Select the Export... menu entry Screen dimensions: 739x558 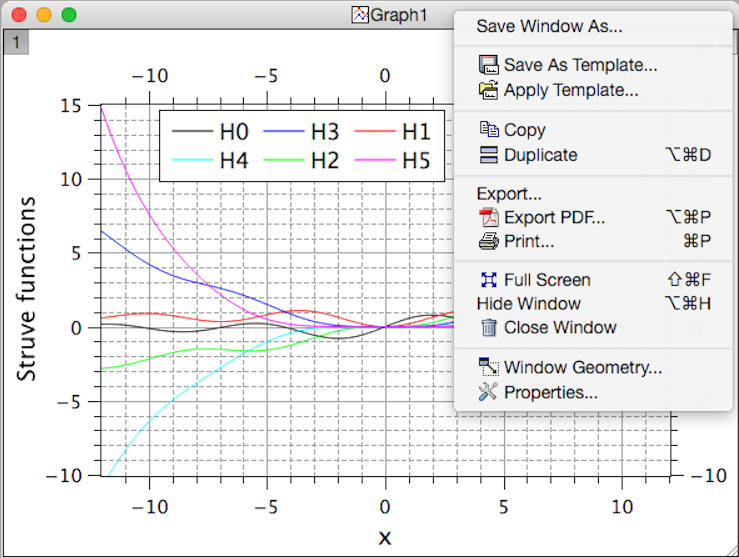(508, 194)
